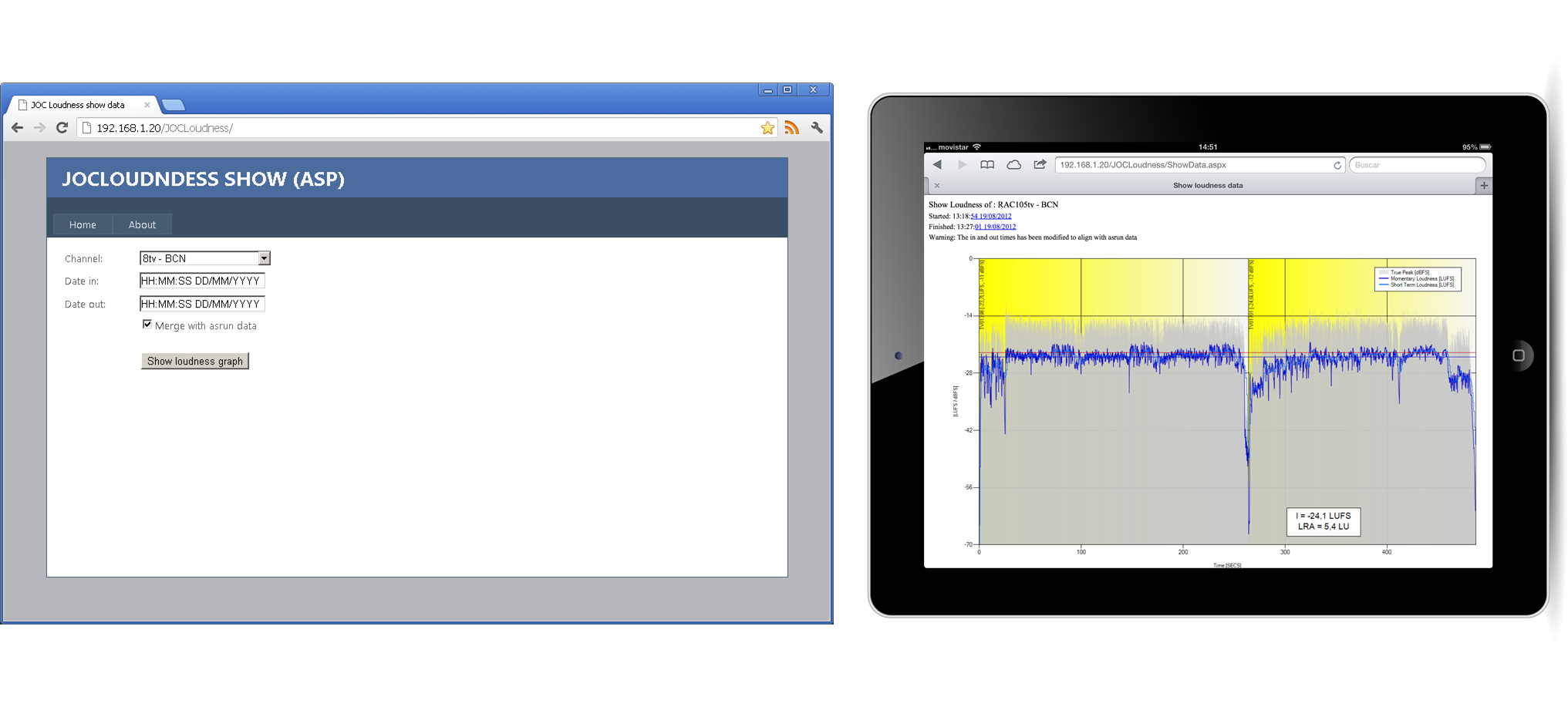Image resolution: width=1568 pixels, height=717 pixels.
Task: Add a new Safari tab with plus
Action: tap(1484, 186)
